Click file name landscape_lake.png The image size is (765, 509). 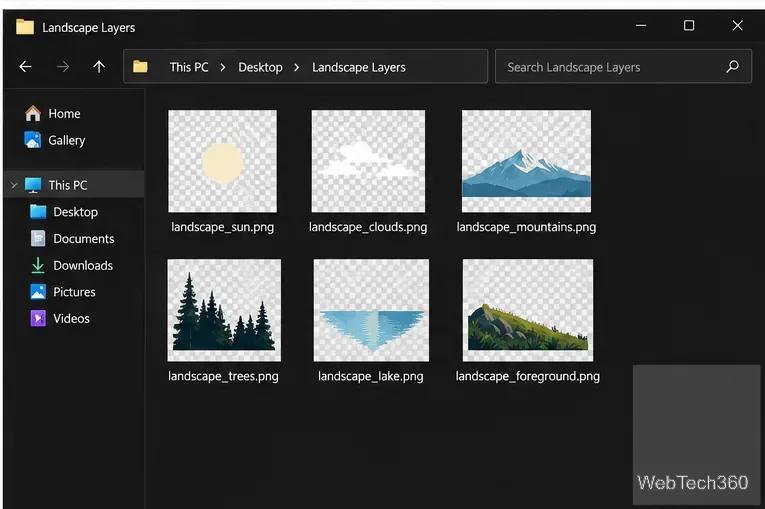click(x=371, y=377)
